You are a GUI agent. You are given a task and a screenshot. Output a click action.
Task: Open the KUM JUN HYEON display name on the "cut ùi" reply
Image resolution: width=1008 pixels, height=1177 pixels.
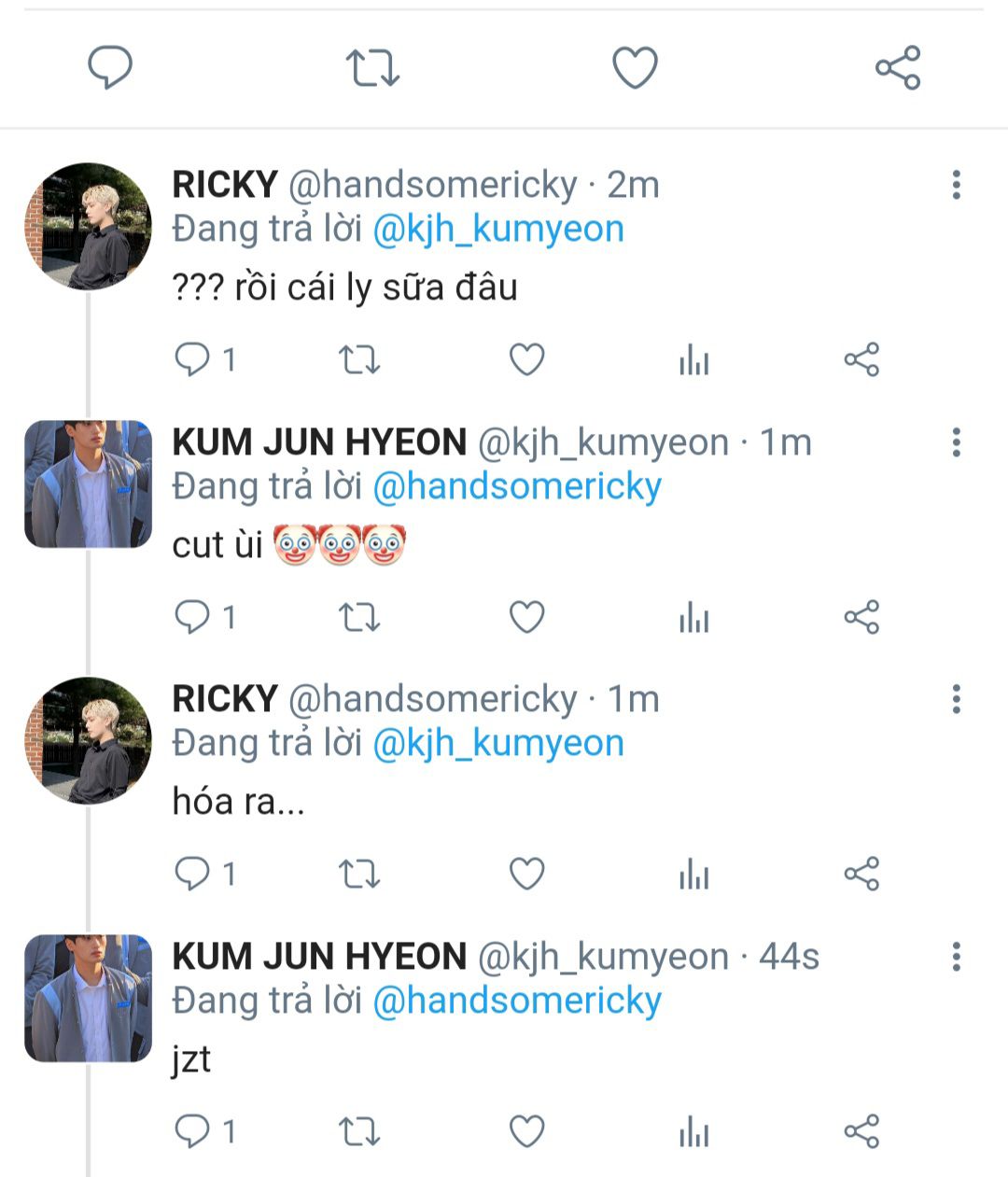[x=319, y=442]
